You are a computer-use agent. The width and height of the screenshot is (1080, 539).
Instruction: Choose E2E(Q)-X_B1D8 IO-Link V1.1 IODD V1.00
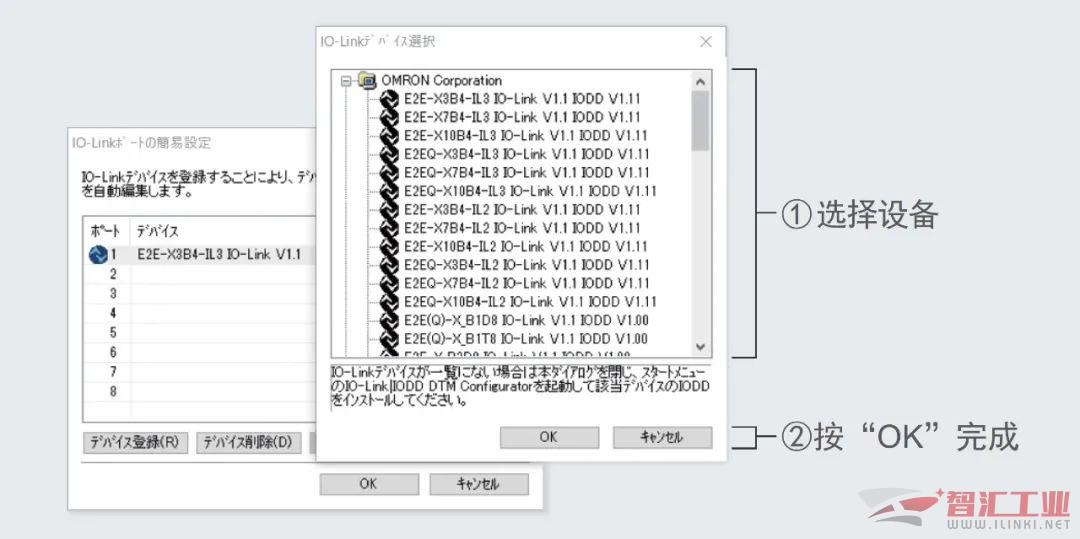pyautogui.click(x=526, y=321)
